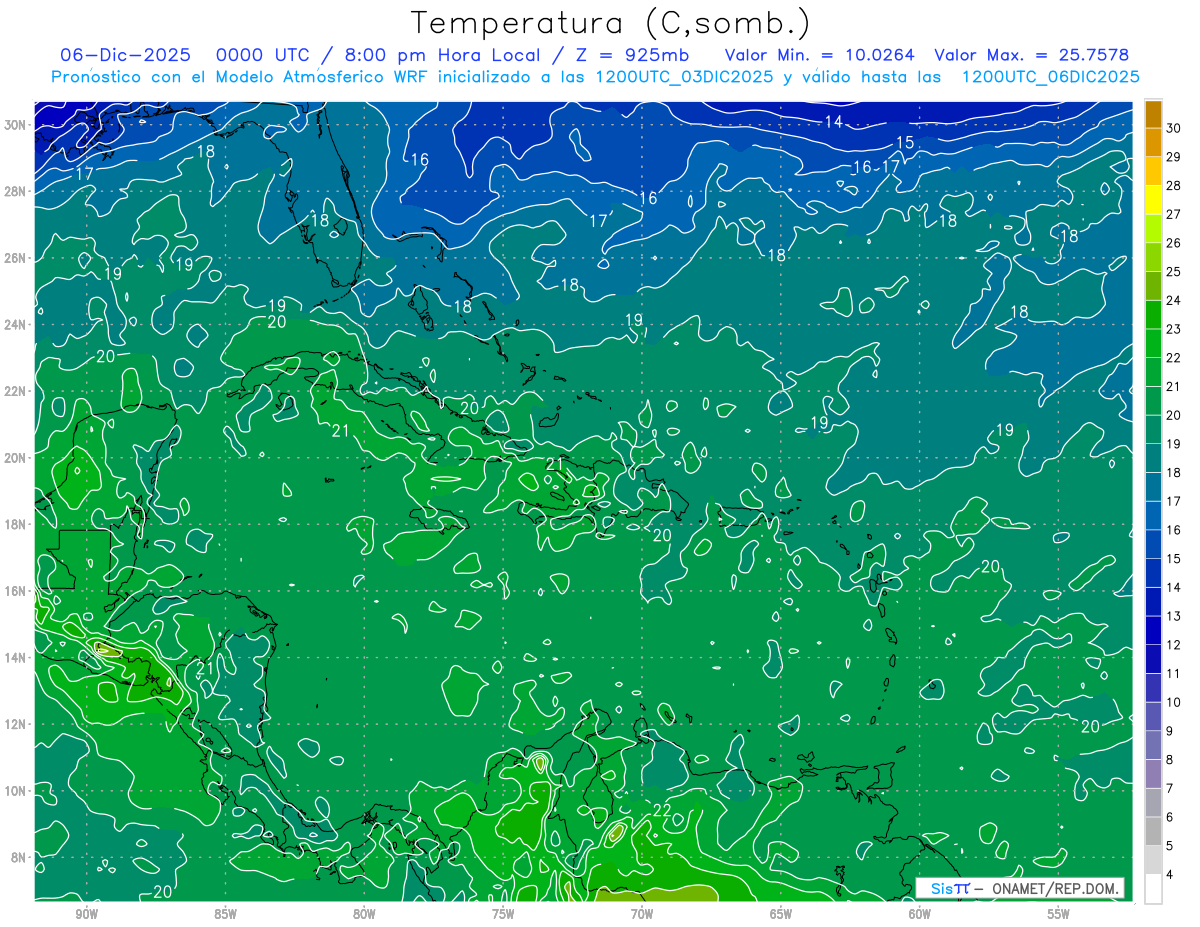This screenshot has width=1200, height=927.
Task: Pick the yellow swatch between 27 and 28
Action: [1153, 200]
